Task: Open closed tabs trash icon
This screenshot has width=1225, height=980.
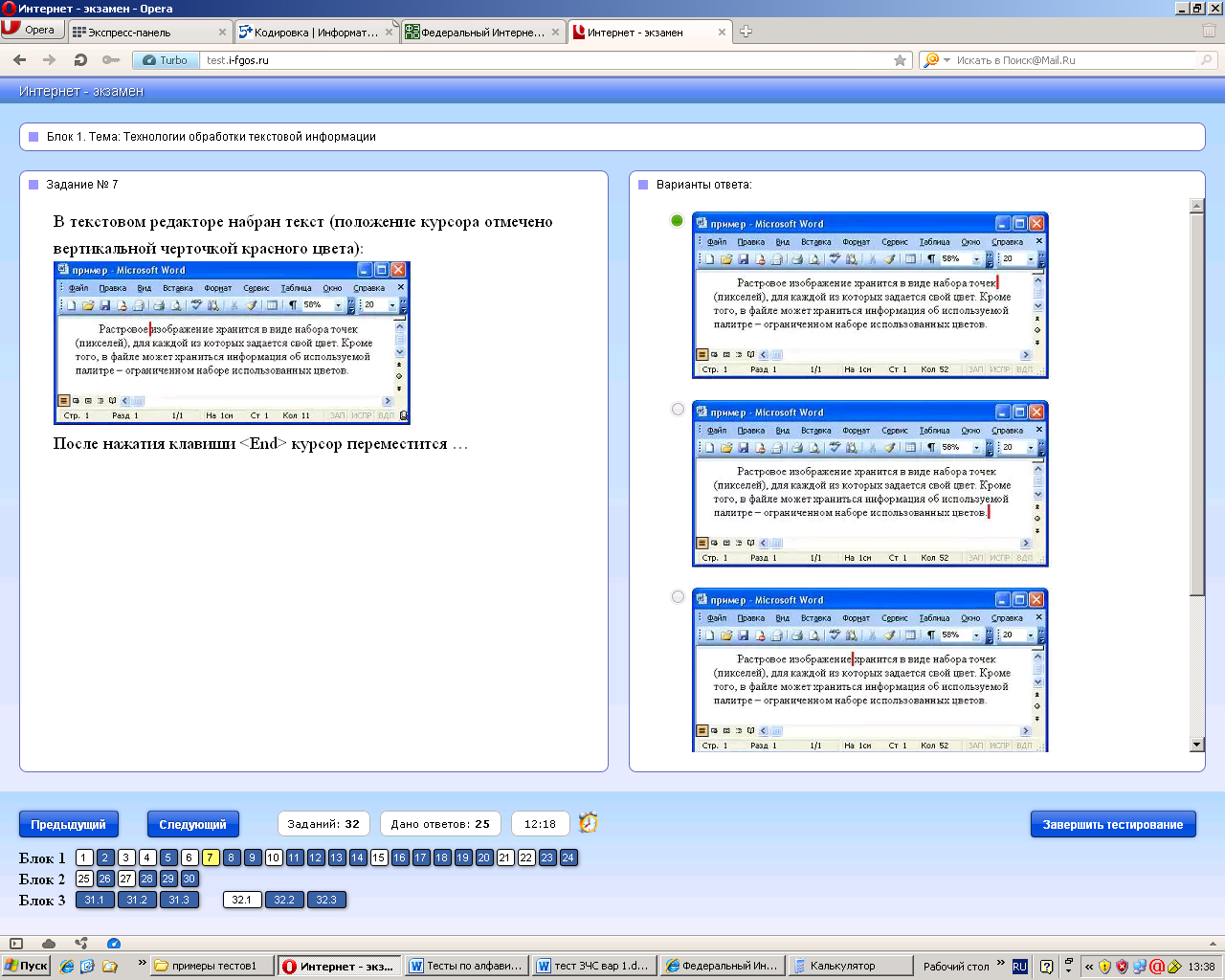Action: click(1209, 31)
